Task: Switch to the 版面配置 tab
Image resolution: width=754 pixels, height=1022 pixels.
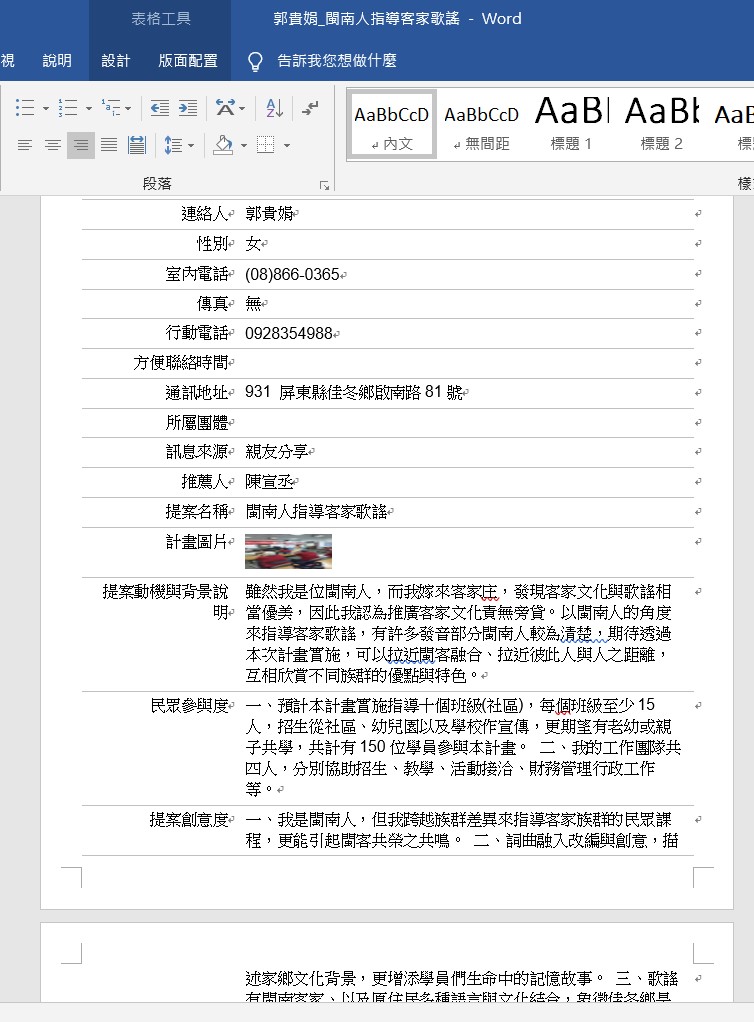Action: [x=188, y=61]
